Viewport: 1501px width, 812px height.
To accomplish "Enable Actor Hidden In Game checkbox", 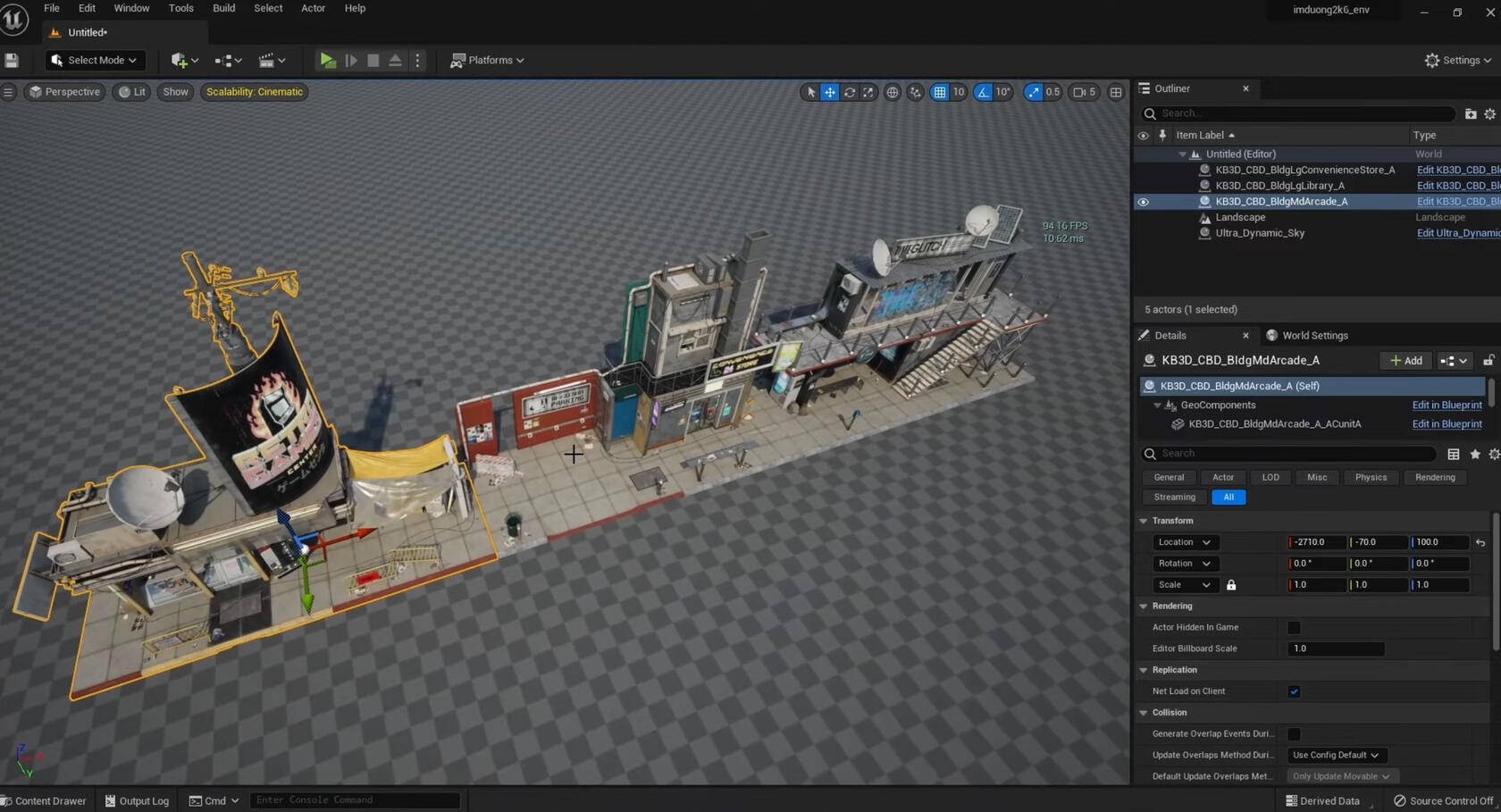I will [x=1294, y=628].
